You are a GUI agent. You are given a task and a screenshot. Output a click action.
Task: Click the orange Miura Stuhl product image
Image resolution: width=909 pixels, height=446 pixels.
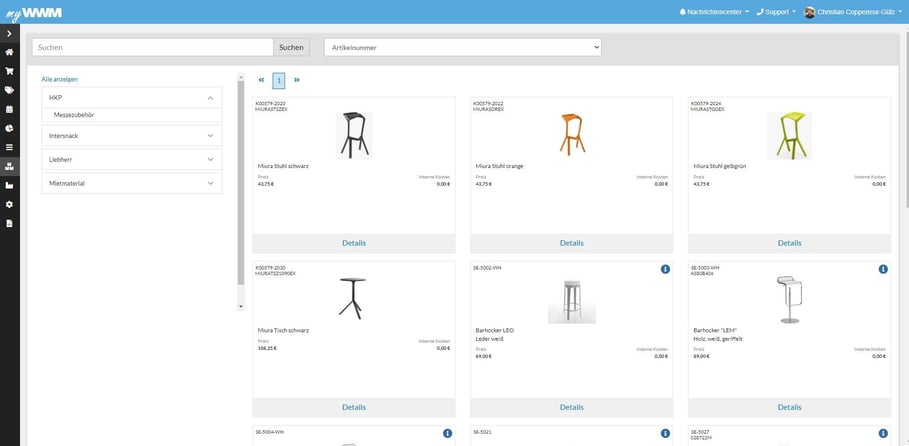click(572, 135)
